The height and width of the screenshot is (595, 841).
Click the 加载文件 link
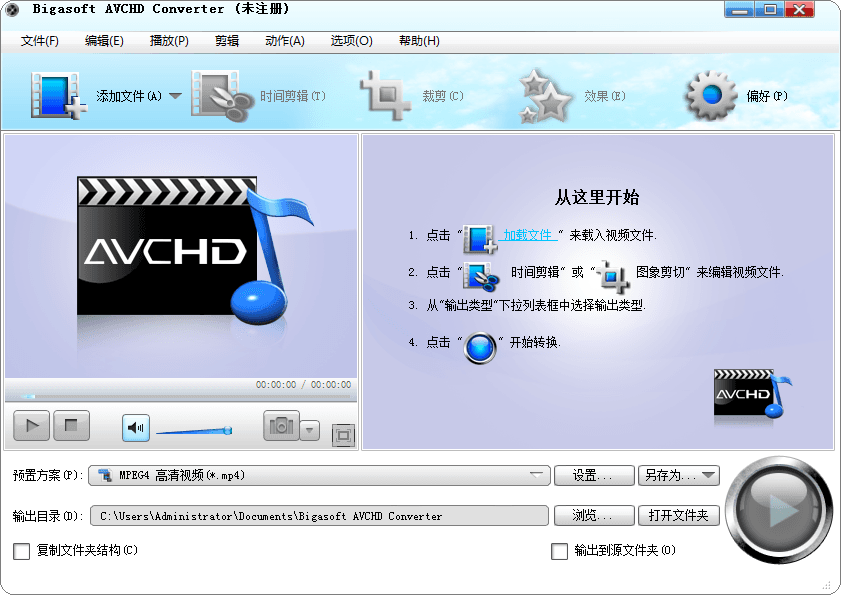pos(529,236)
